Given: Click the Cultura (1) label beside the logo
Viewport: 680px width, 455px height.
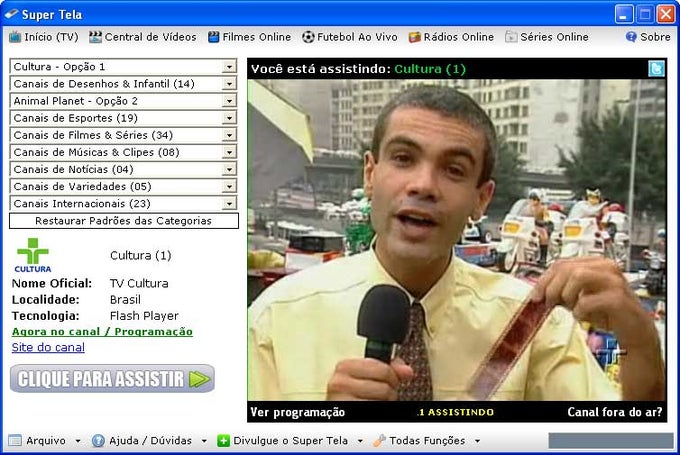Looking at the screenshot, I should pos(141,255).
